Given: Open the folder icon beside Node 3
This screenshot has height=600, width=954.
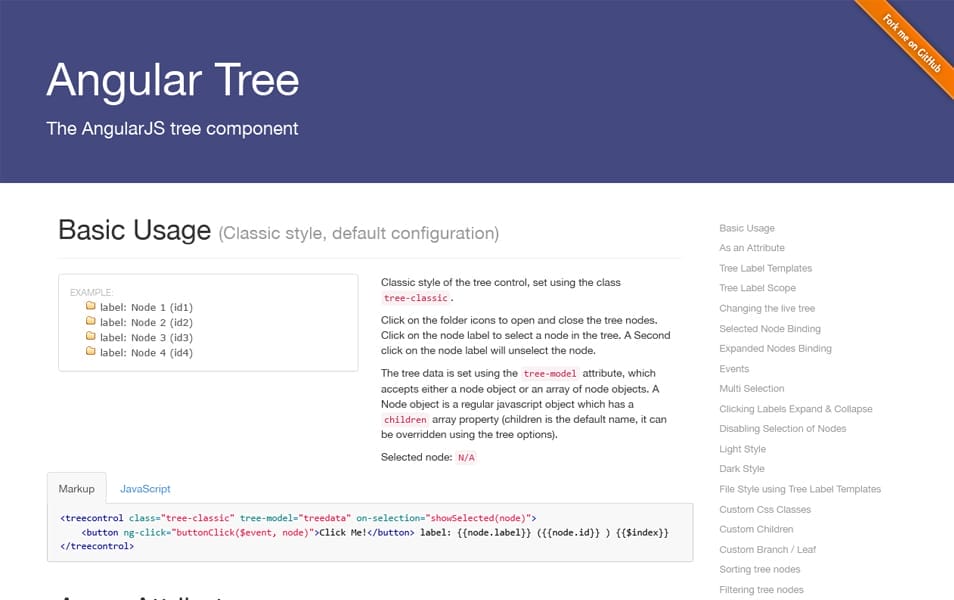Looking at the screenshot, I should 91,337.
